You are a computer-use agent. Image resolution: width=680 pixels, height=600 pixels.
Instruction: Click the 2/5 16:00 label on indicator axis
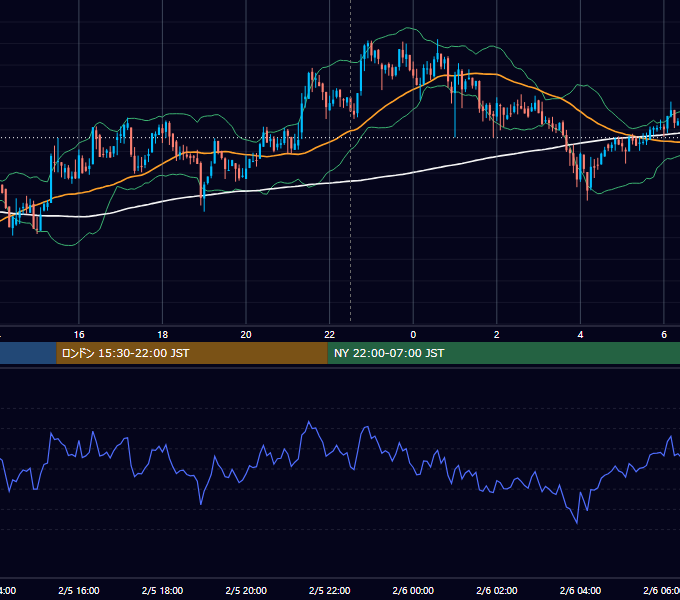pos(79,590)
